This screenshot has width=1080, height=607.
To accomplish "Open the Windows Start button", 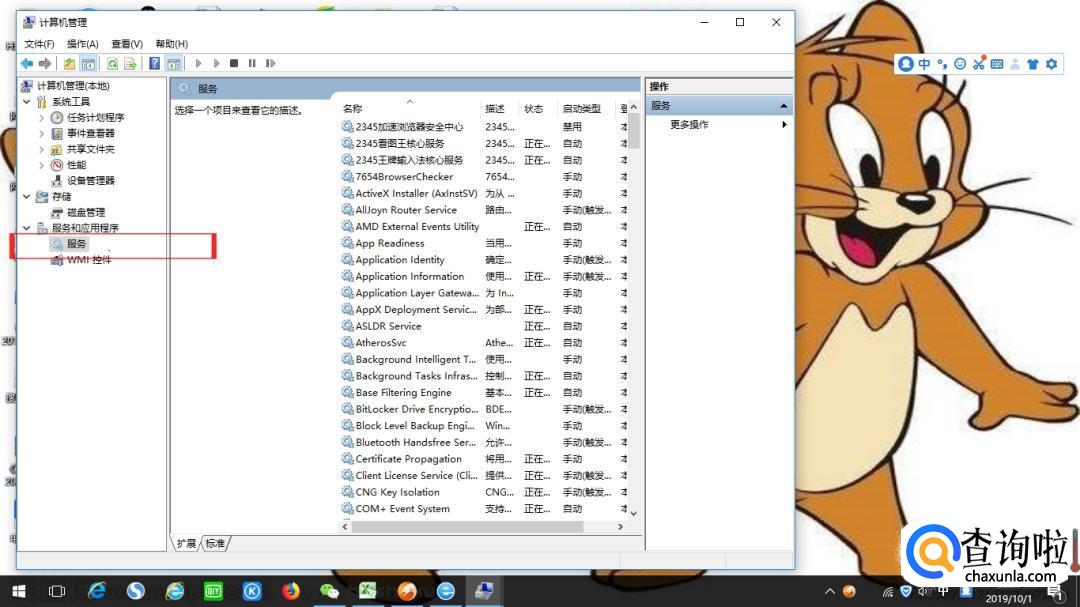I will 19,591.
